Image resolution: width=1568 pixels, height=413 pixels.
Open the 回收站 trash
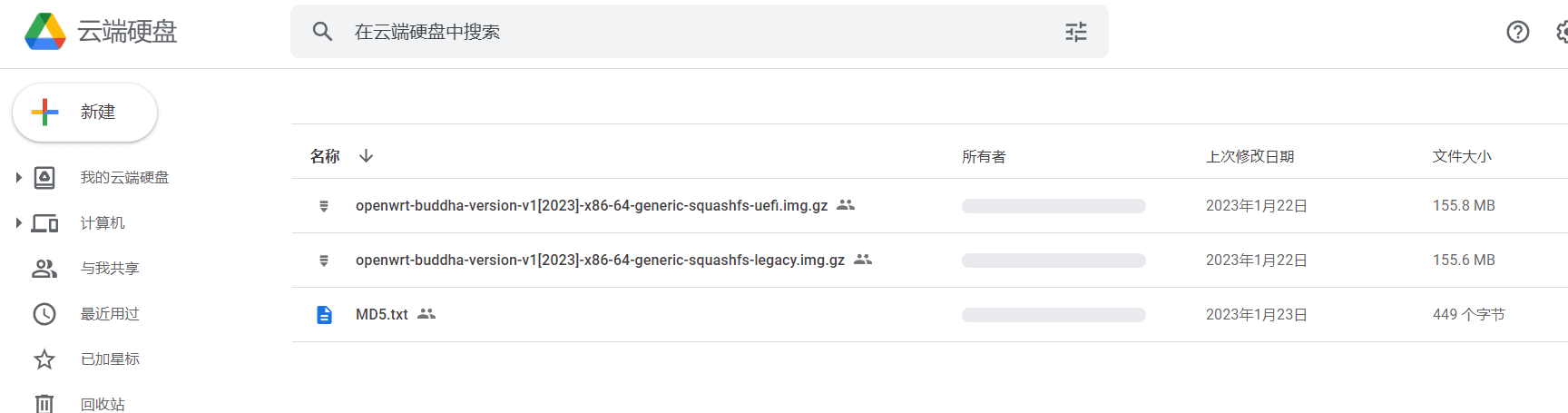[x=103, y=404]
